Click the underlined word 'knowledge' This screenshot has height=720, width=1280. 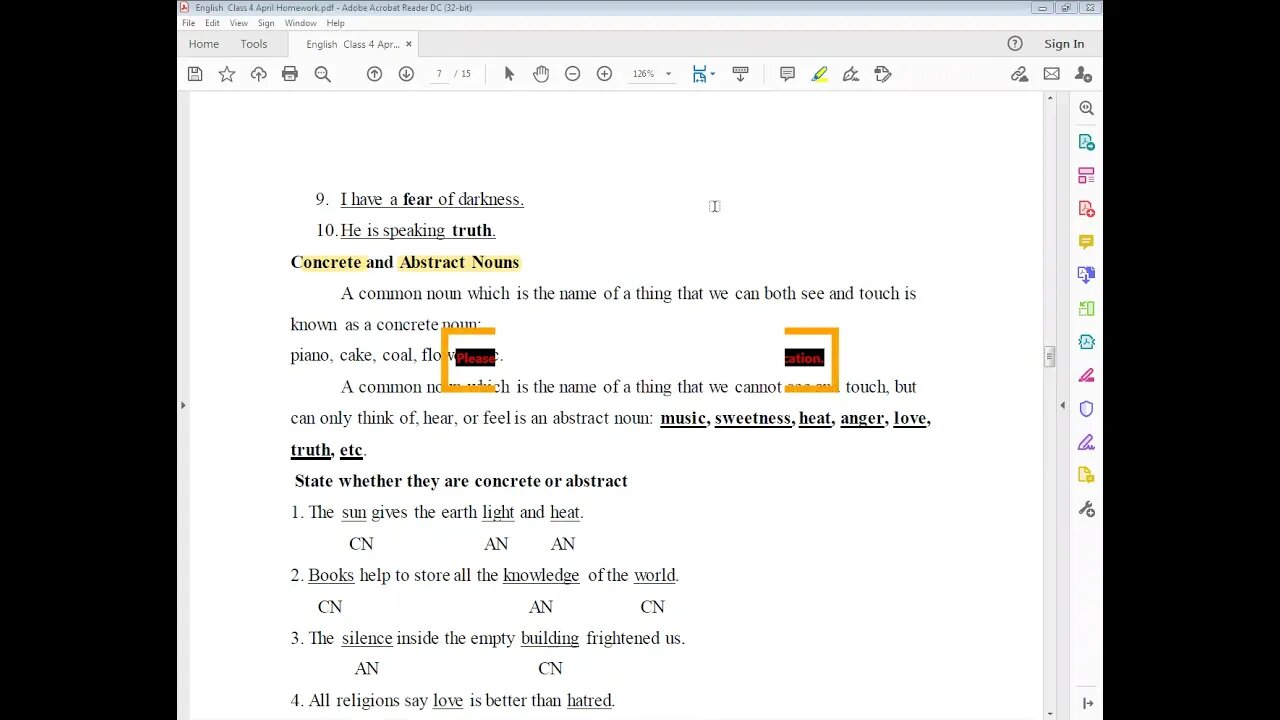541,575
